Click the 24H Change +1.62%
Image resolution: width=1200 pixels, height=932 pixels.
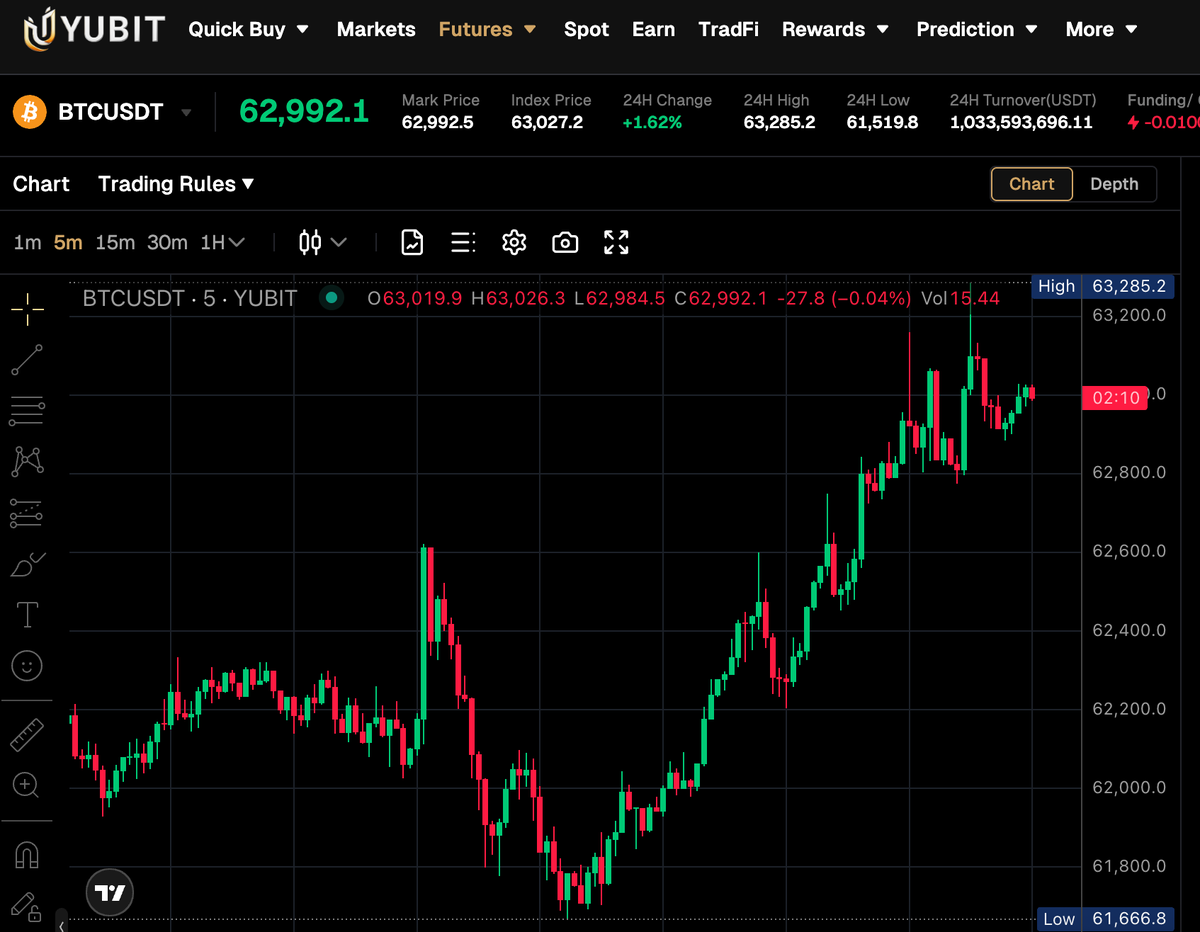(x=652, y=123)
